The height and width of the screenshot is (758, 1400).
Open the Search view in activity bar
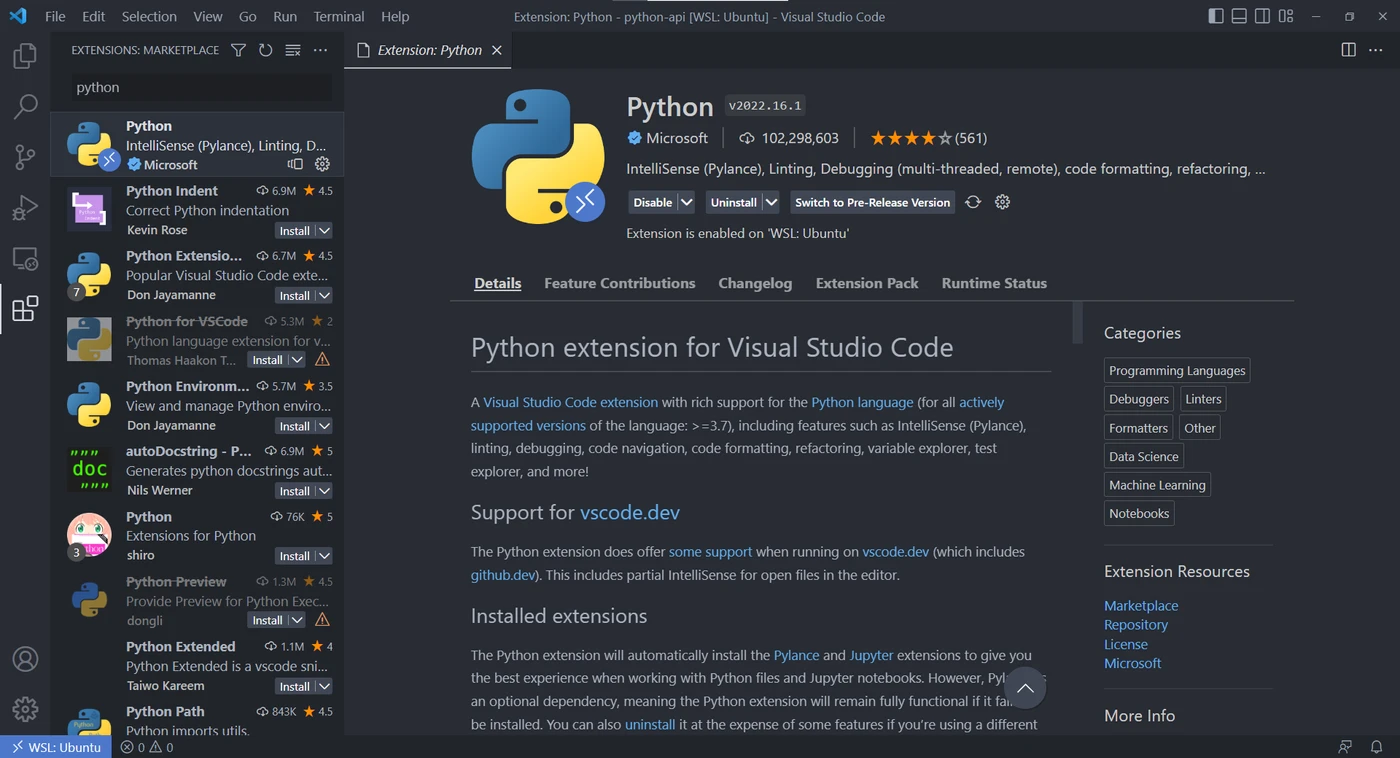coord(25,106)
